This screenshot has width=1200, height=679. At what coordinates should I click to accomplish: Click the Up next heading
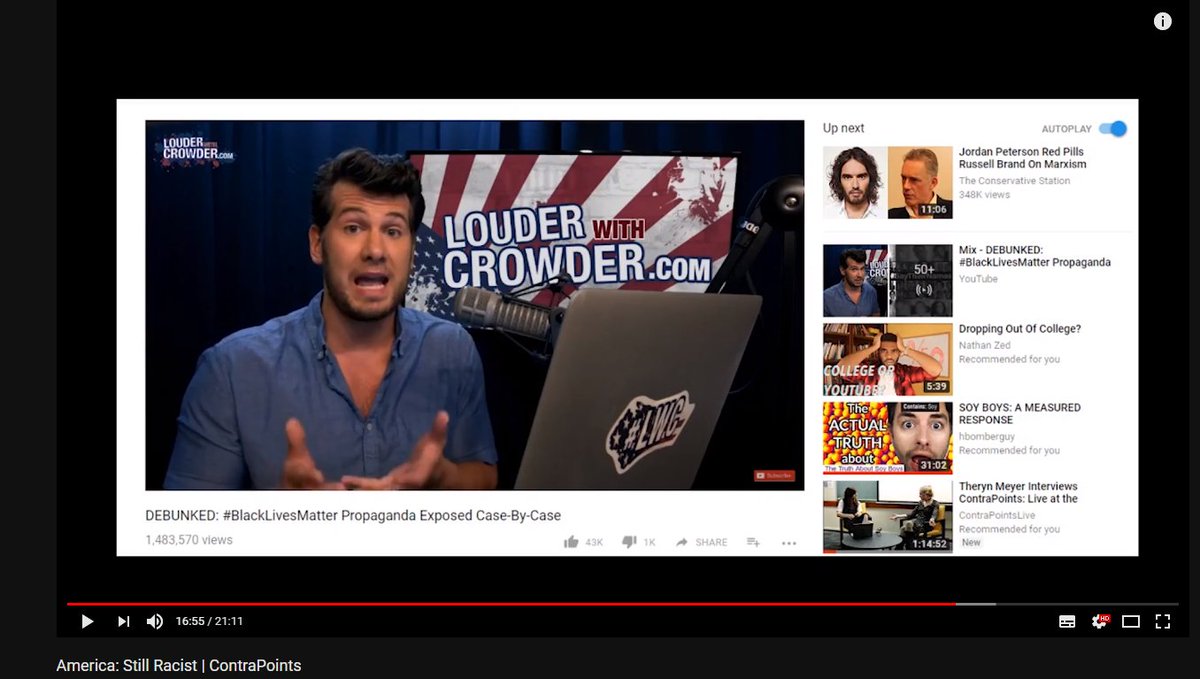pyautogui.click(x=844, y=128)
